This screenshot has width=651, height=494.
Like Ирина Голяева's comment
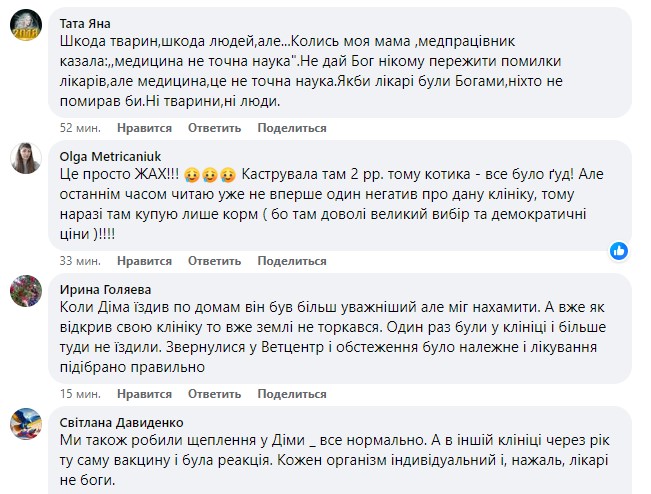(144, 394)
